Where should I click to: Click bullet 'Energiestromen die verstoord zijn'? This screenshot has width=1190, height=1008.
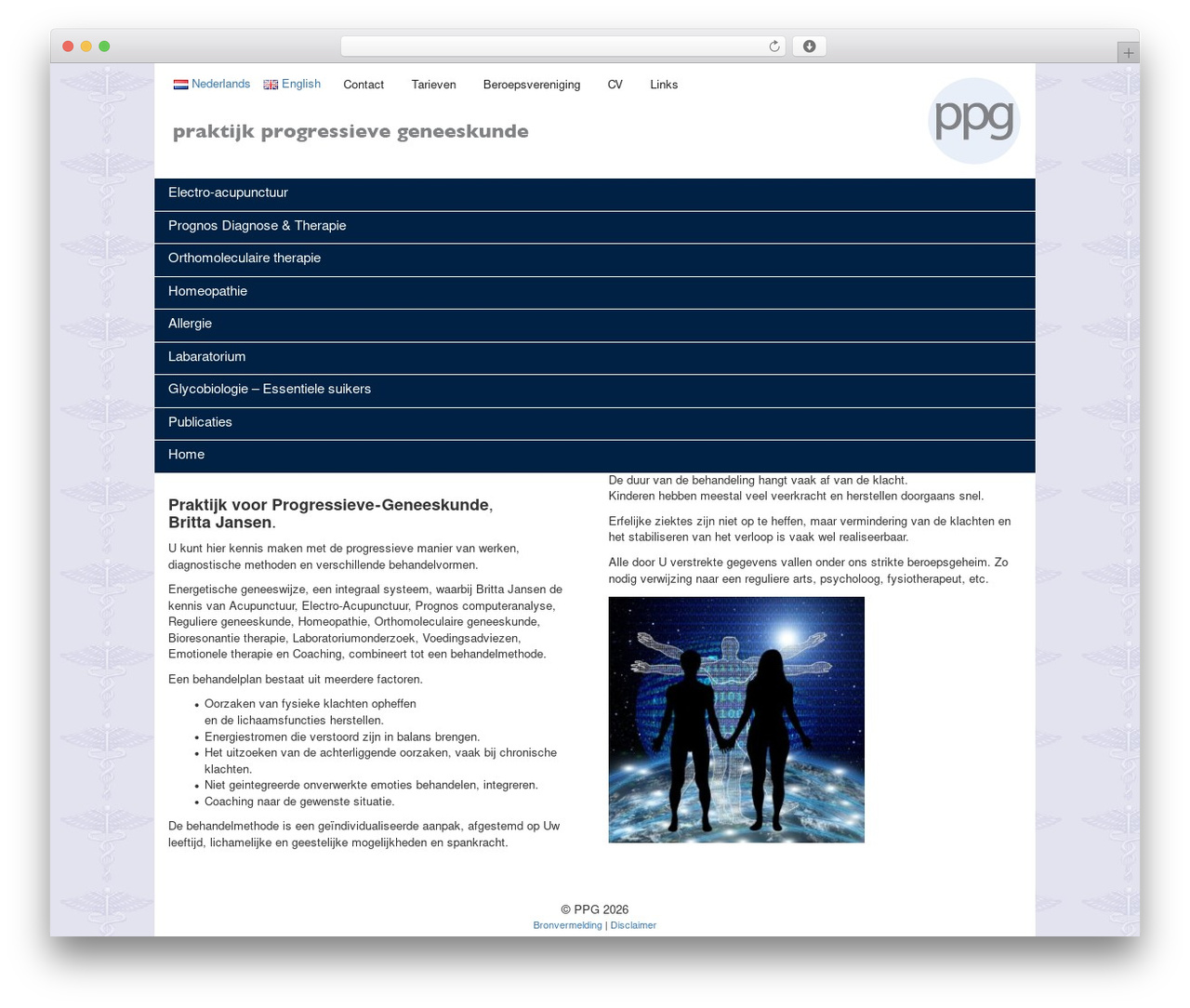(342, 736)
